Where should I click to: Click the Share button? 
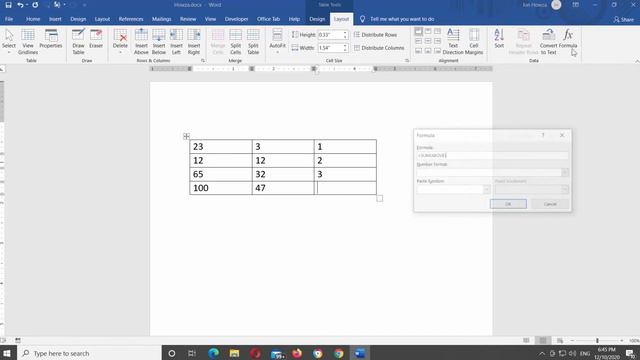click(624, 19)
